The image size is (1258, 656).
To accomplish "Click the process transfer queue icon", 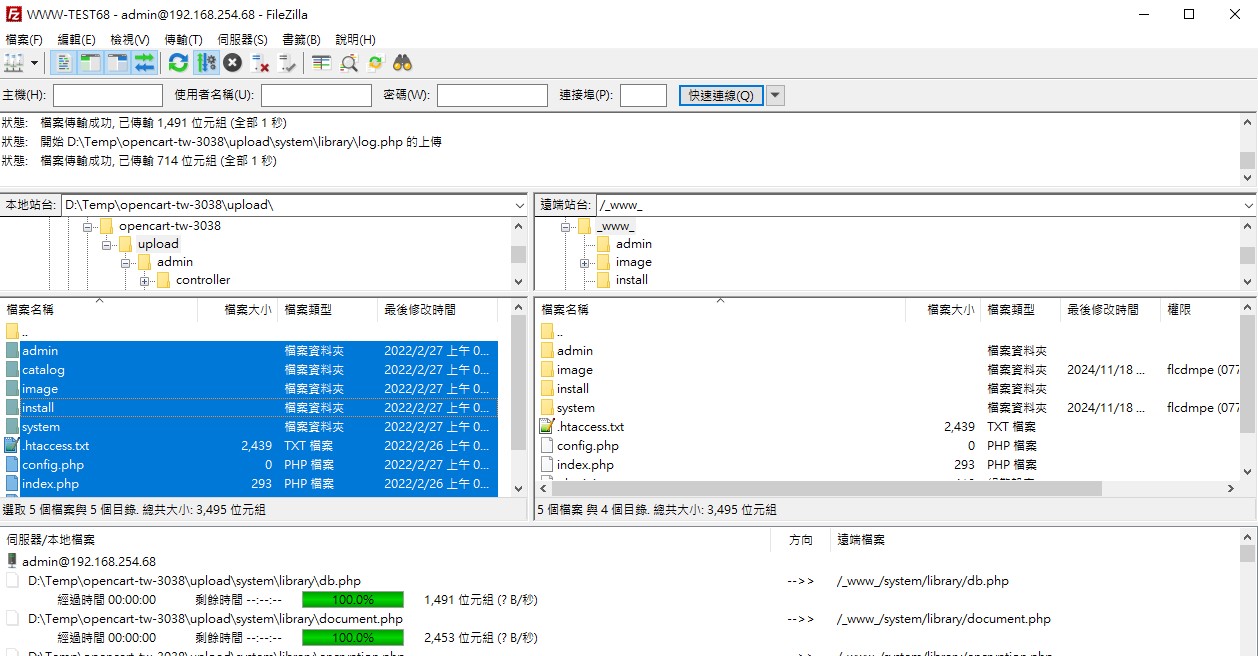I will coord(206,63).
